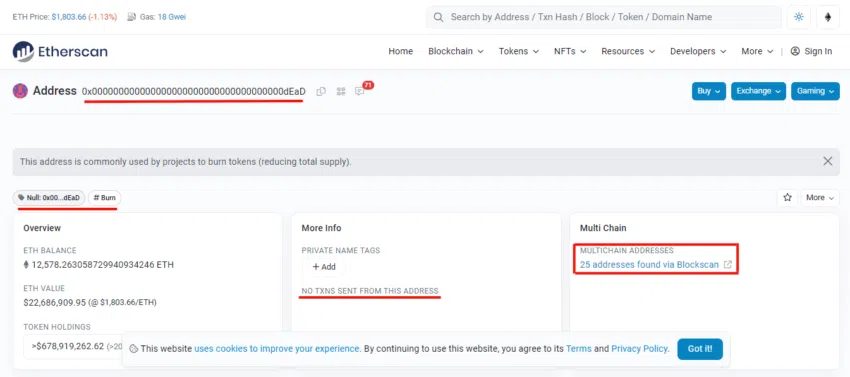
Task: Open comments icon with 71 badge
Action: click(x=360, y=91)
